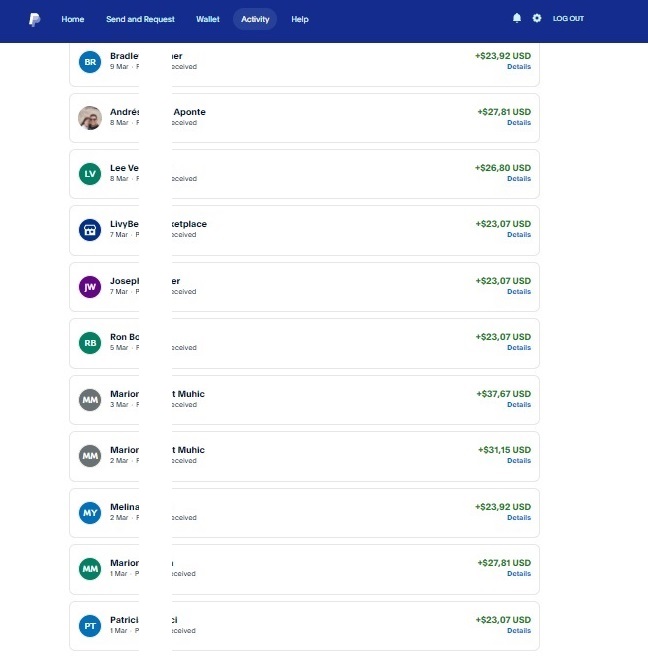Click the green MM avatar dated 1 Mar
The image size is (648, 662).
[90, 569]
